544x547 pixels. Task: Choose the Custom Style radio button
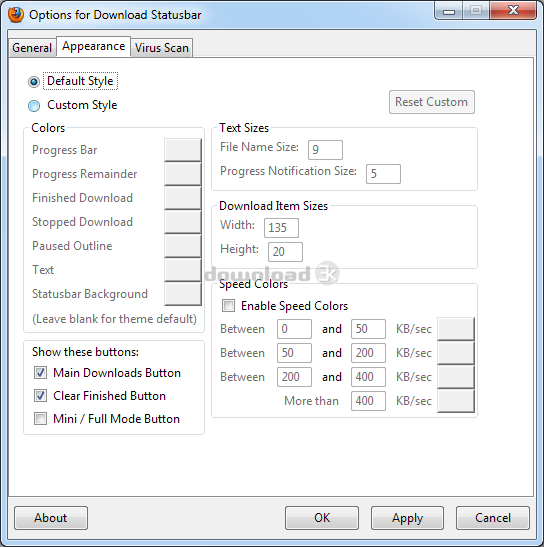coord(34,106)
